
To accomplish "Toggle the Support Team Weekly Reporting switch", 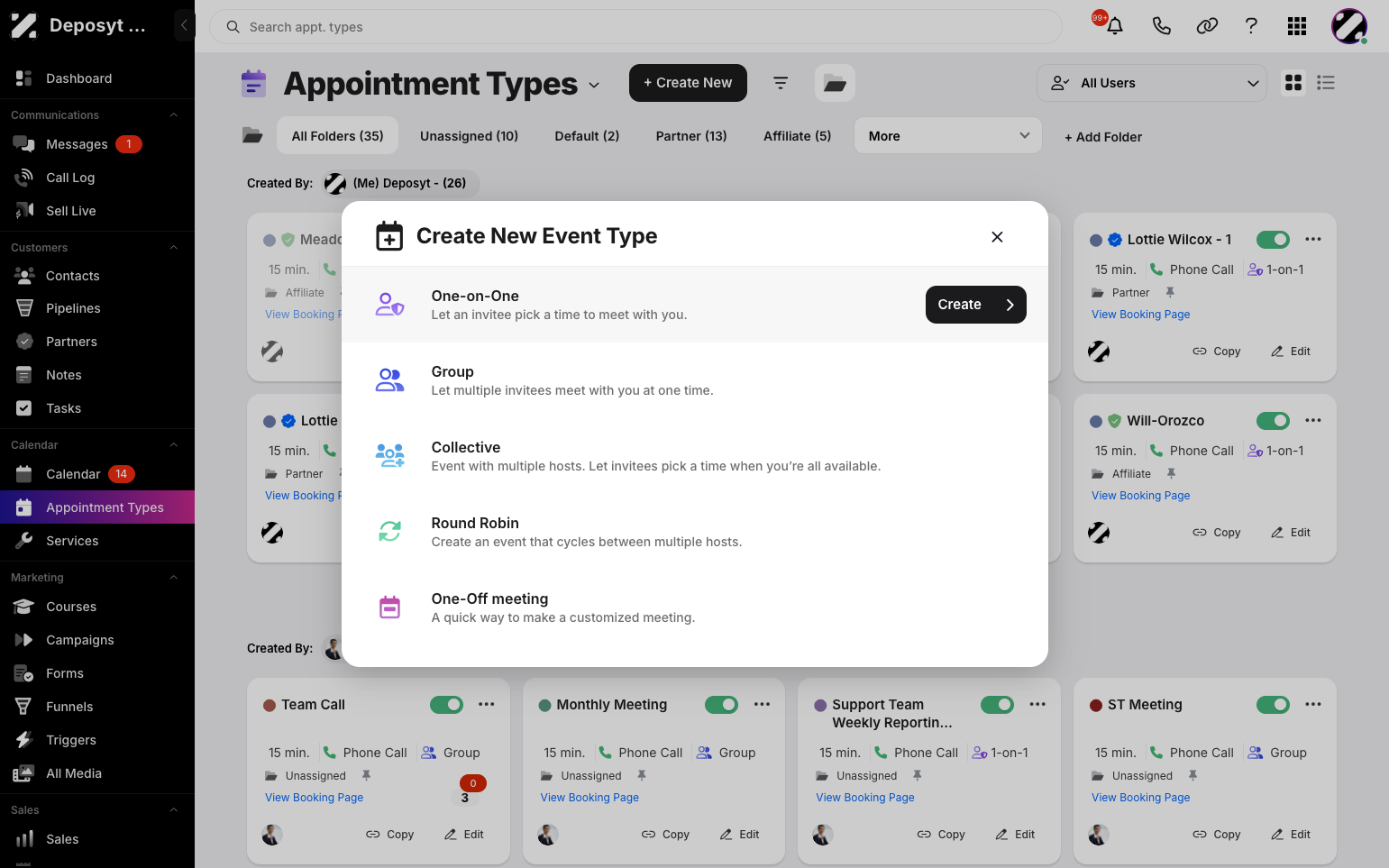I will 997,704.
